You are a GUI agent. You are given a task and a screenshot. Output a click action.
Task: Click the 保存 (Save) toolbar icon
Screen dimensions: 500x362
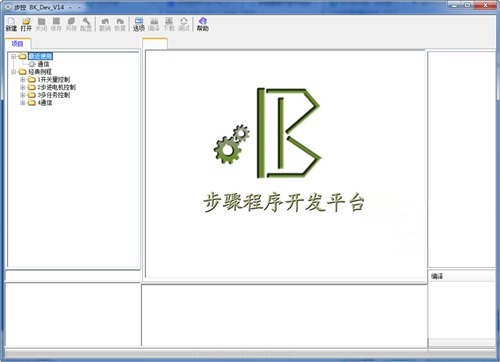[56, 24]
